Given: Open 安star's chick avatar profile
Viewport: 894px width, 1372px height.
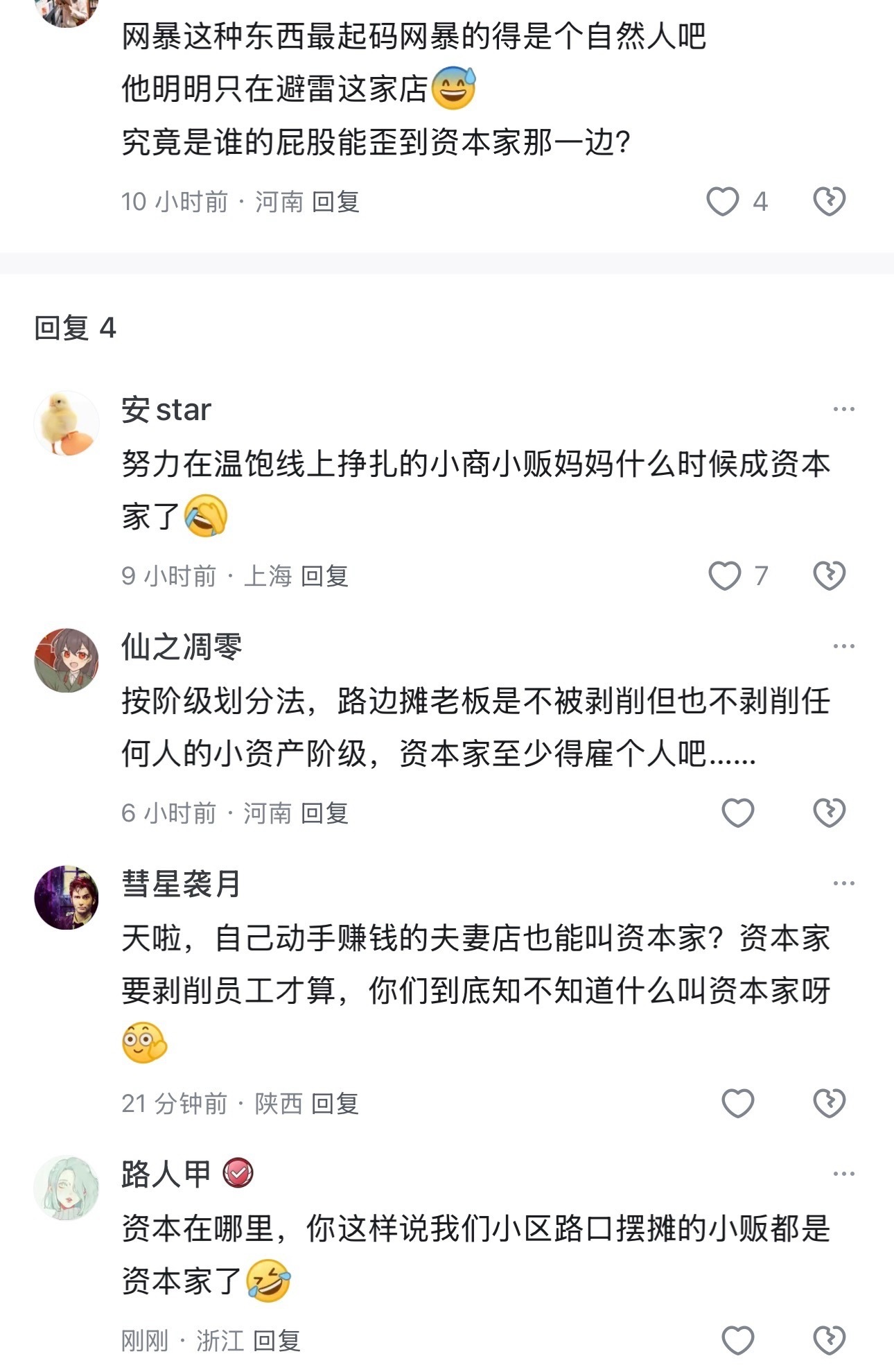Looking at the screenshot, I should pyautogui.click(x=67, y=424).
